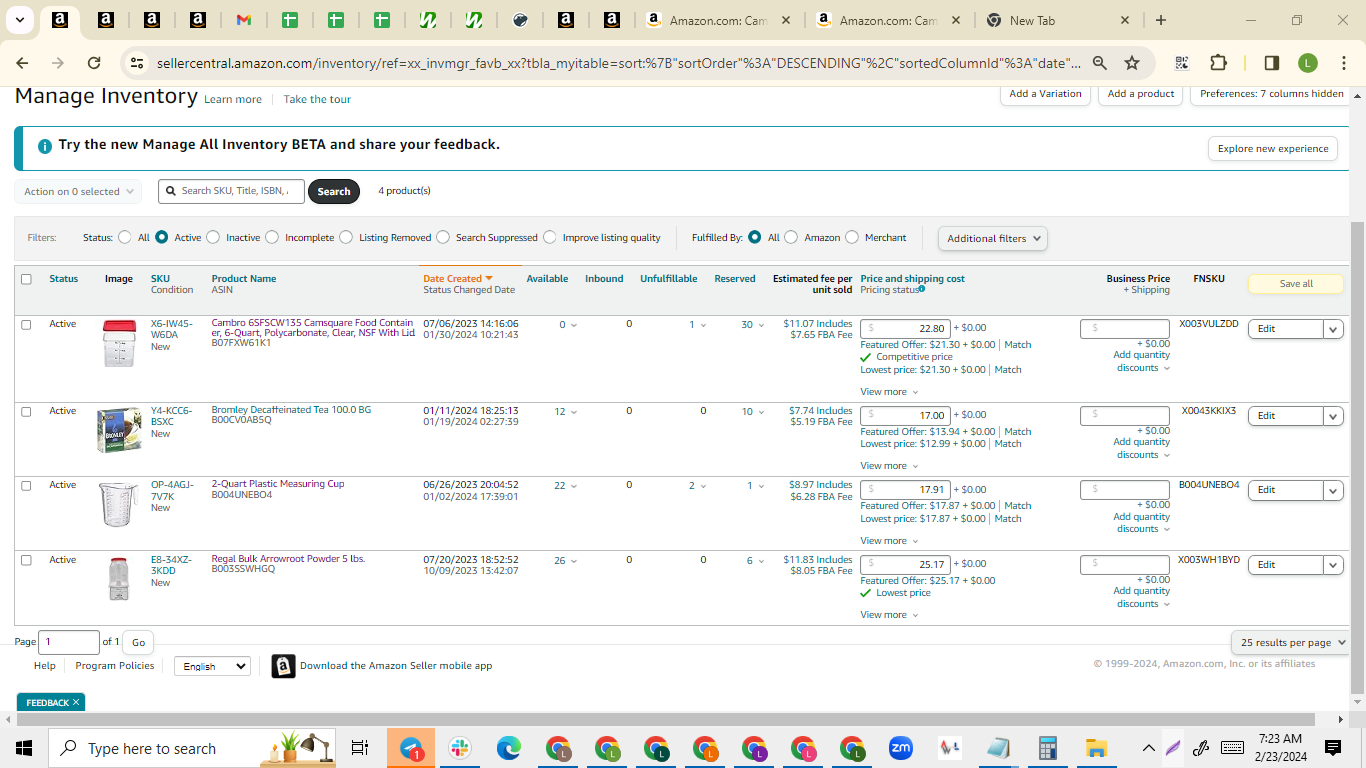The width and height of the screenshot is (1366, 768).
Task: Select Improve listing quality filter
Action: click(550, 238)
